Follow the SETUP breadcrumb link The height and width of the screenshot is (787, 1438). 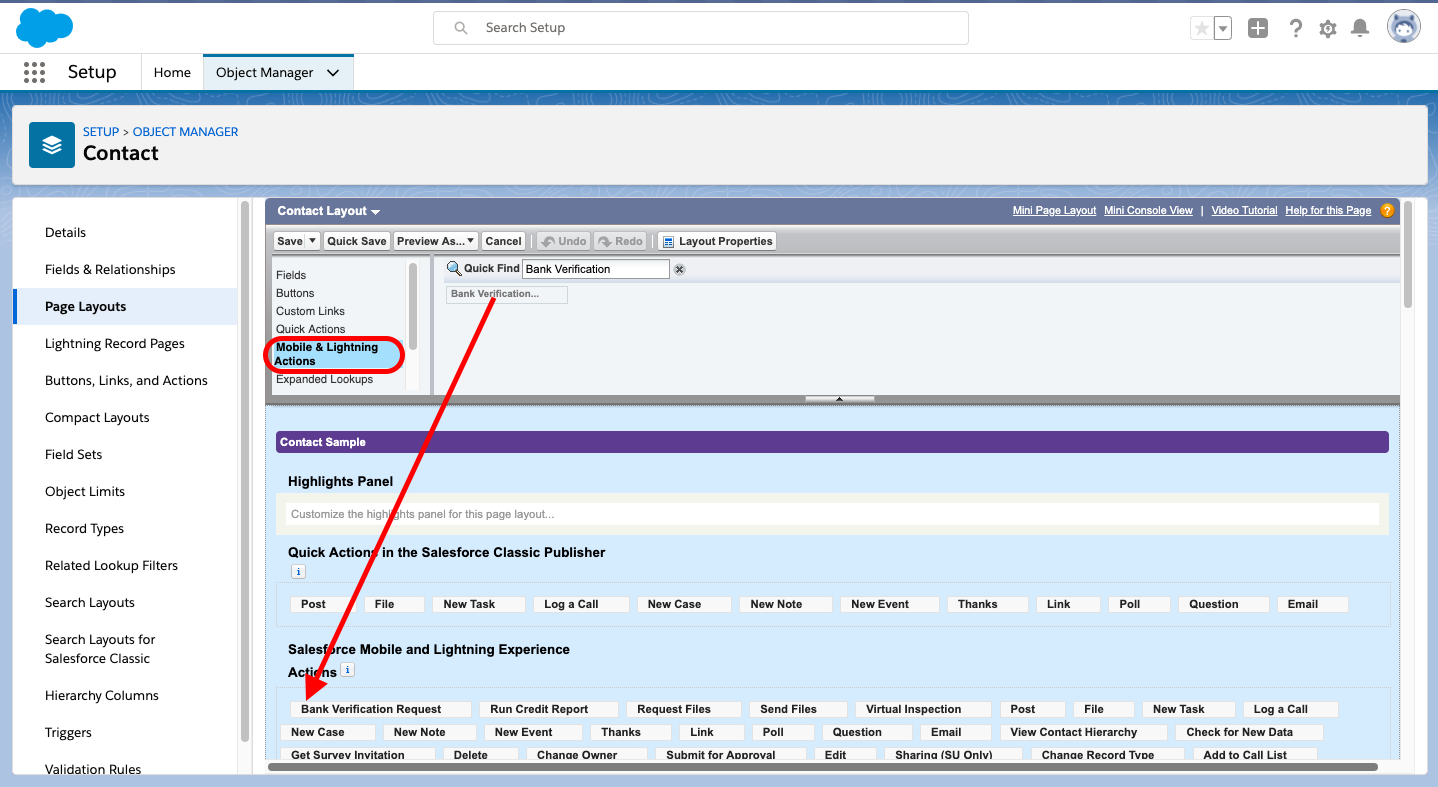click(101, 132)
